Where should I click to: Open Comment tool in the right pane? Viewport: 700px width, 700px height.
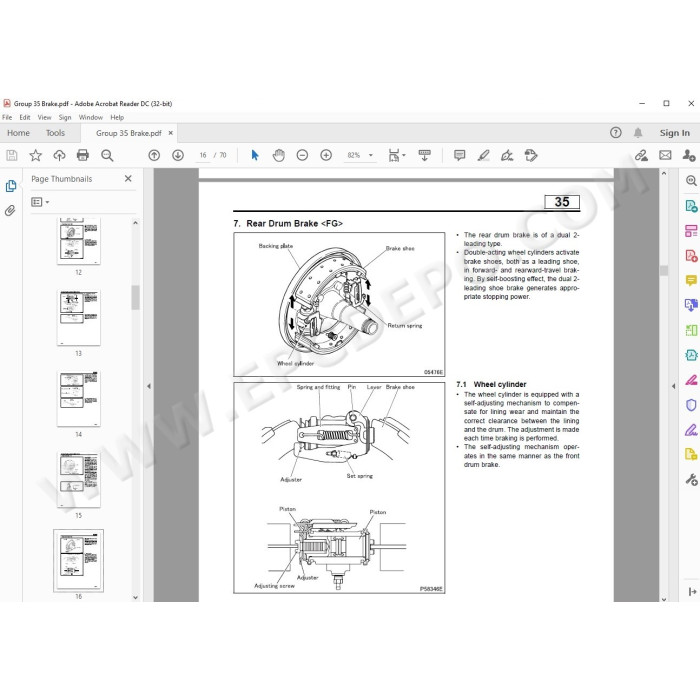(x=691, y=280)
